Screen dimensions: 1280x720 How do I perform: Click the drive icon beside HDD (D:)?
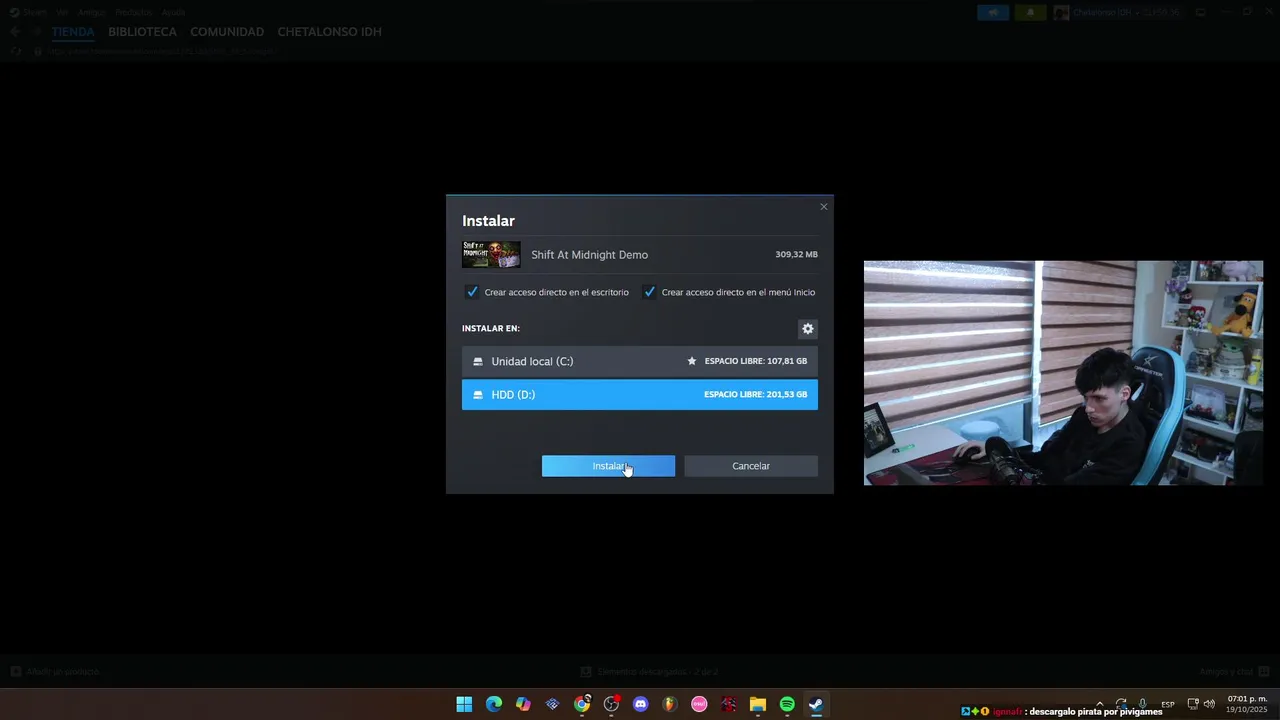[x=478, y=394]
